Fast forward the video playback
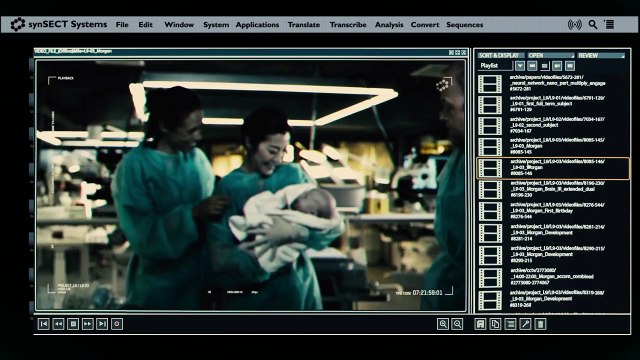The image size is (640, 360). (x=88, y=324)
